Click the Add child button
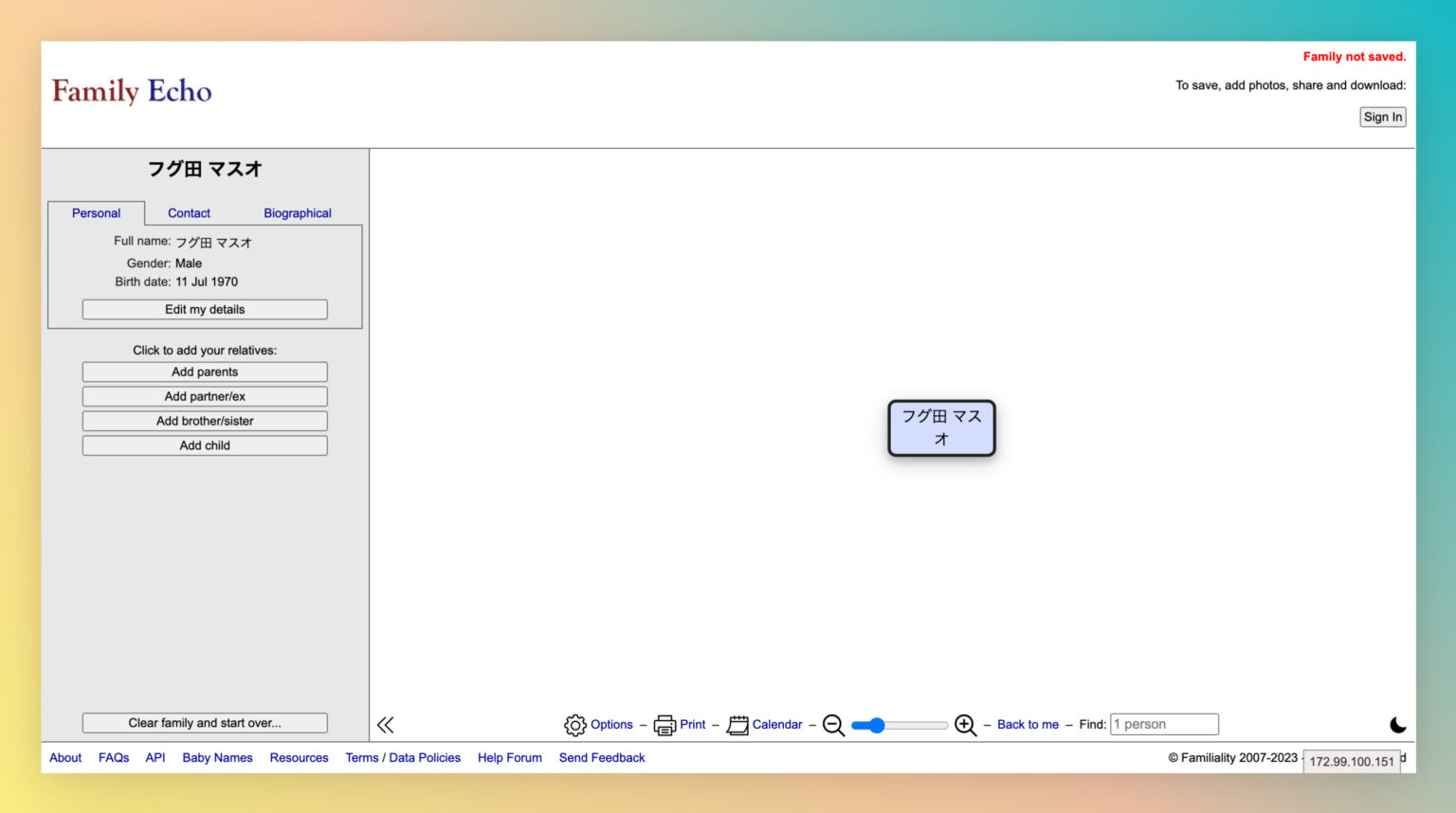Screen dimensions: 1456x813 (x=204, y=445)
